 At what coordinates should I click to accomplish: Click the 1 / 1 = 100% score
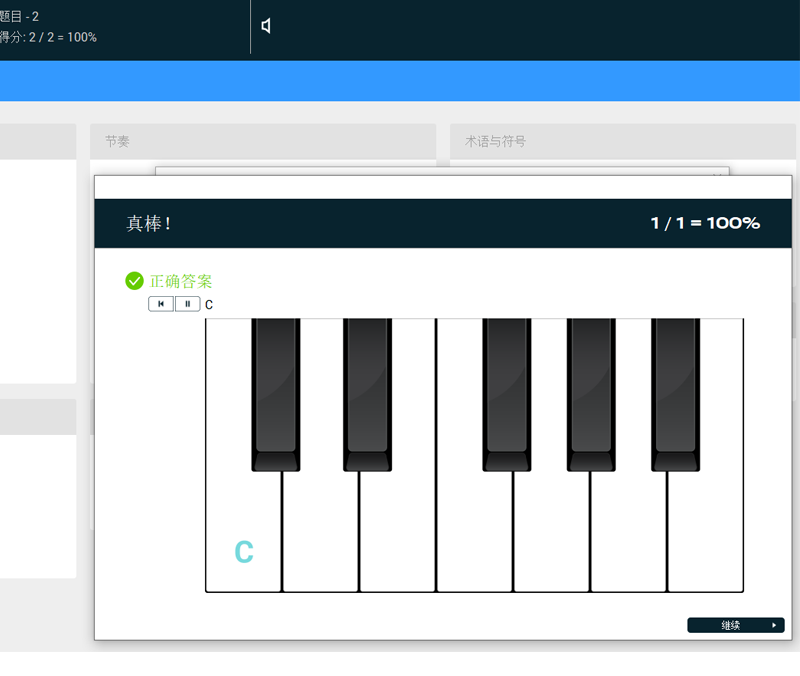(705, 223)
